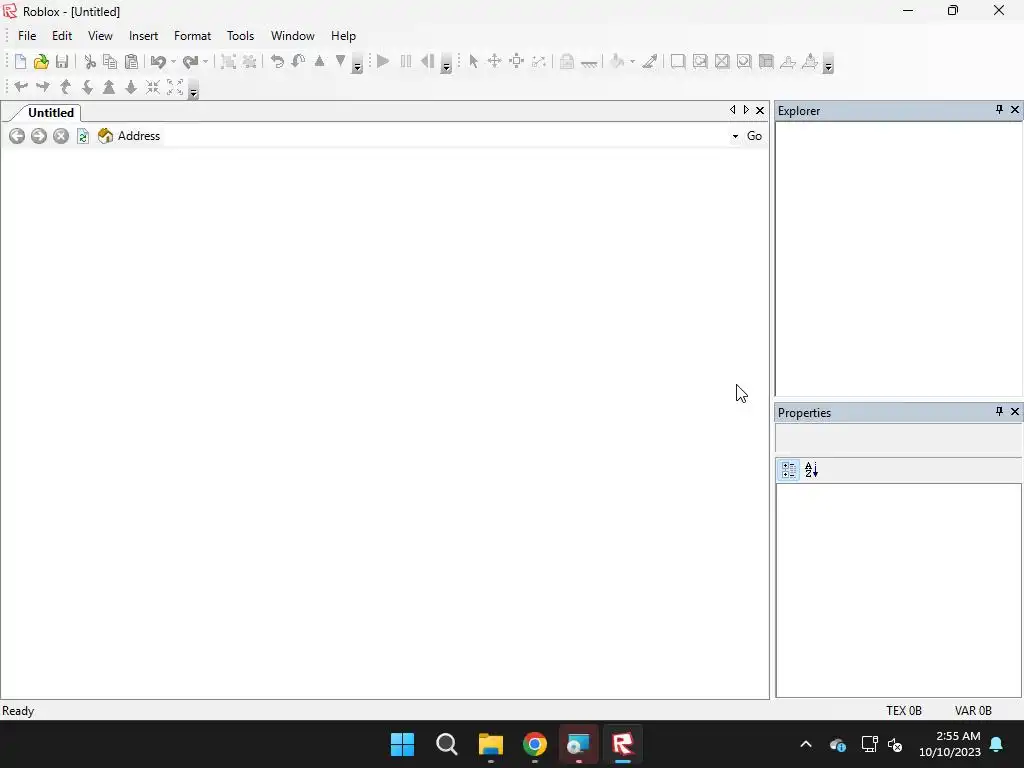Click the glue surface icon
This screenshot has width=1024, height=768.
(700, 61)
